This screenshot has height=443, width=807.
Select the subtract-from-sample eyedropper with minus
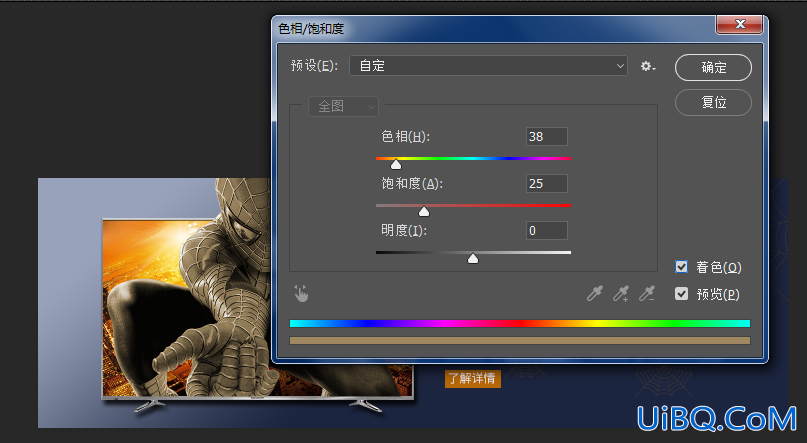coord(647,294)
